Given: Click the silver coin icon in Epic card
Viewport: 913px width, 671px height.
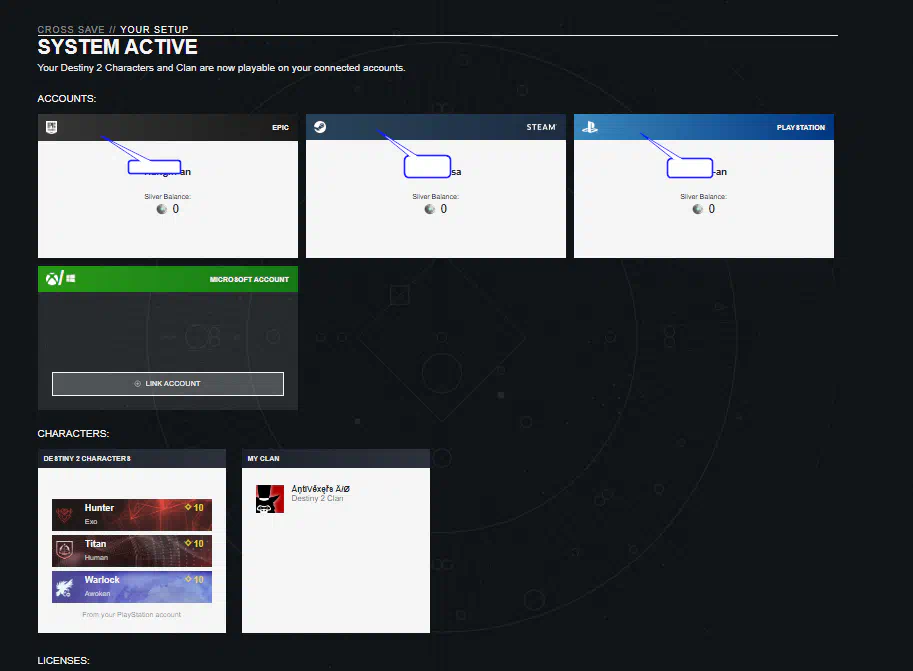Looking at the screenshot, I should 162,209.
